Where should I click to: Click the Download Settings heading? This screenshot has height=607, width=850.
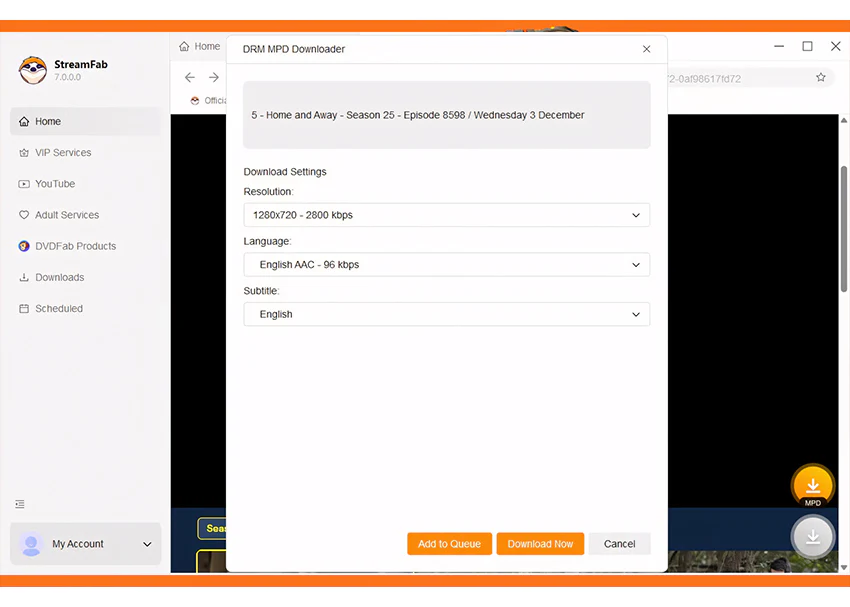point(285,172)
